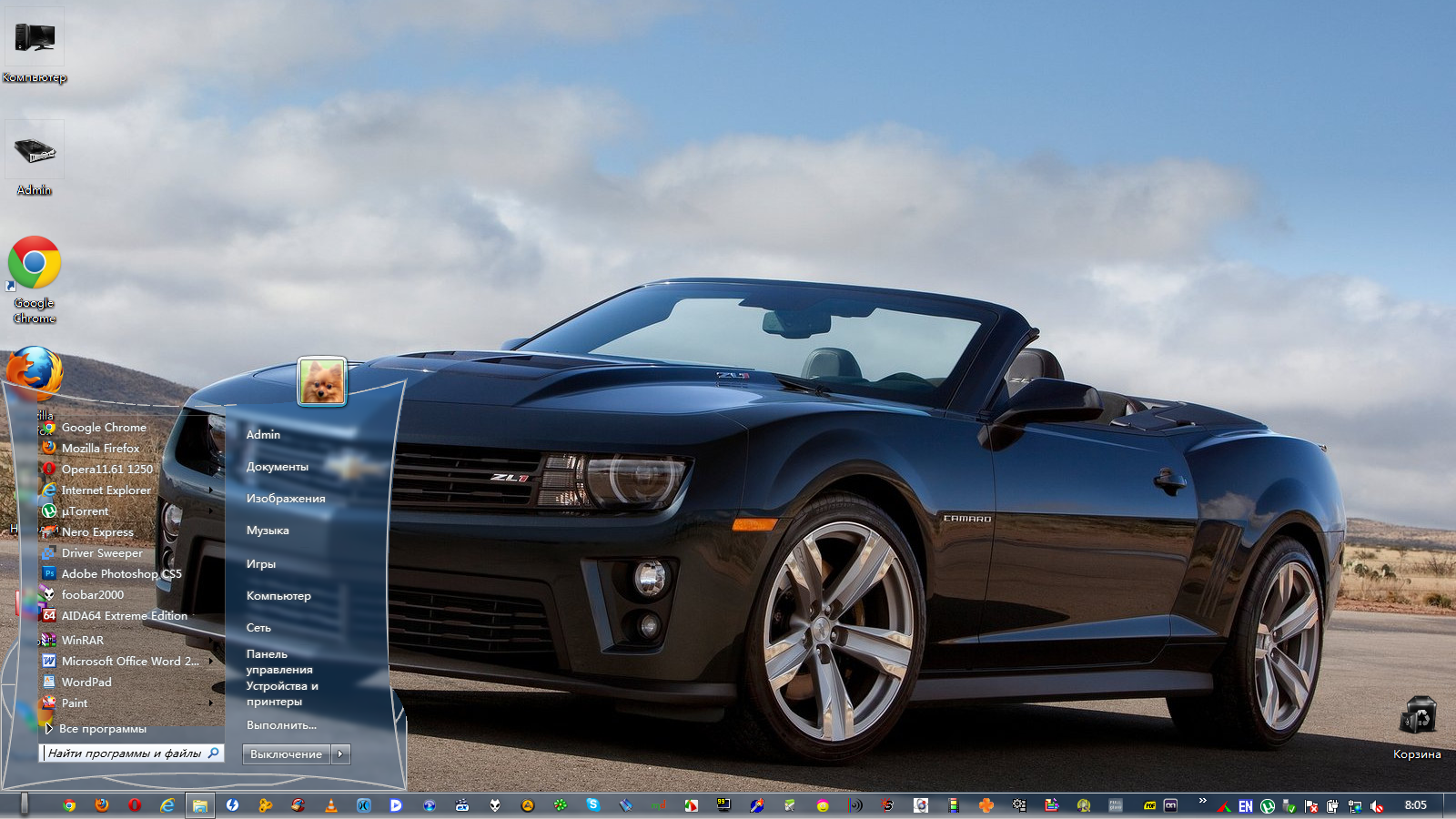1456x819 pixels.
Task: Click Выполнить... in the Start menu
Action: (281, 725)
